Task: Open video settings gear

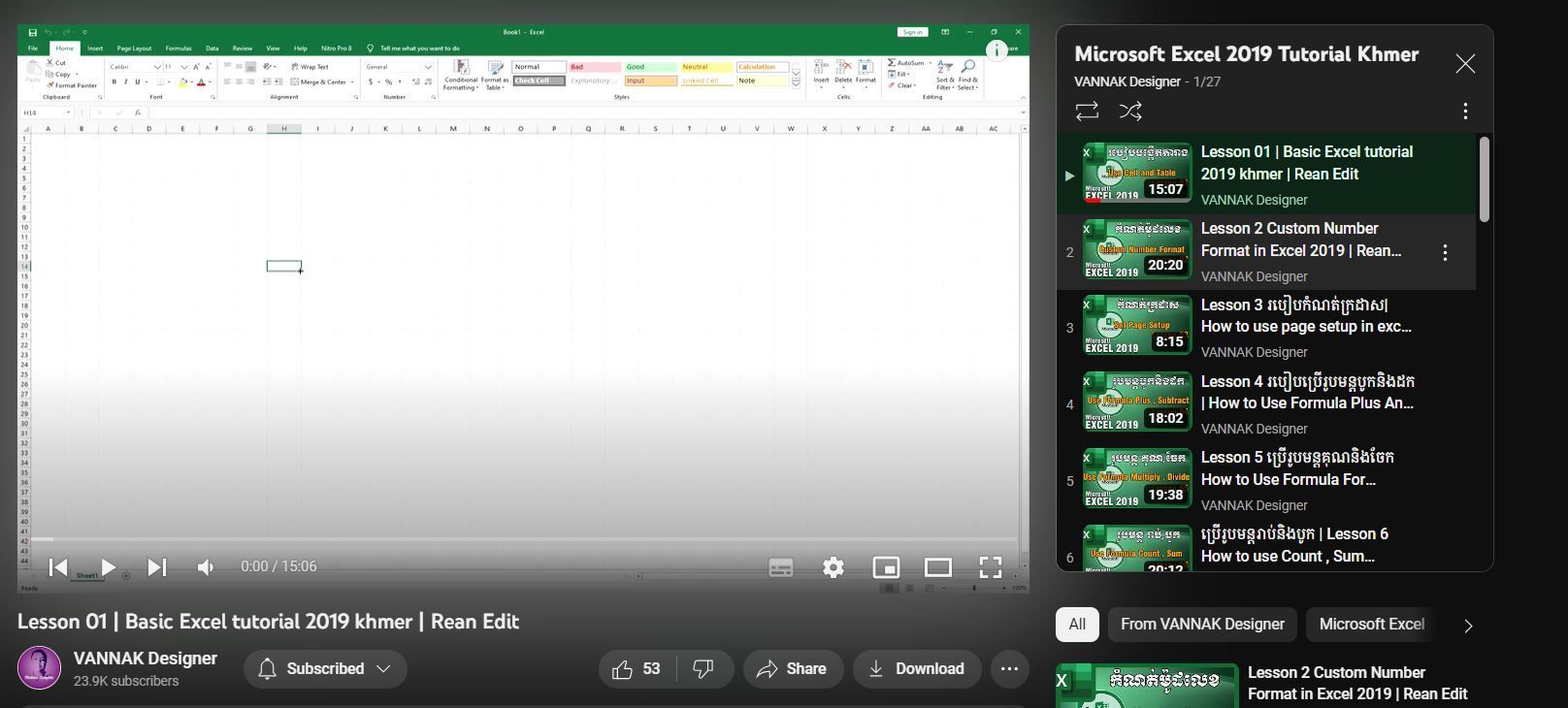Action: [833, 567]
